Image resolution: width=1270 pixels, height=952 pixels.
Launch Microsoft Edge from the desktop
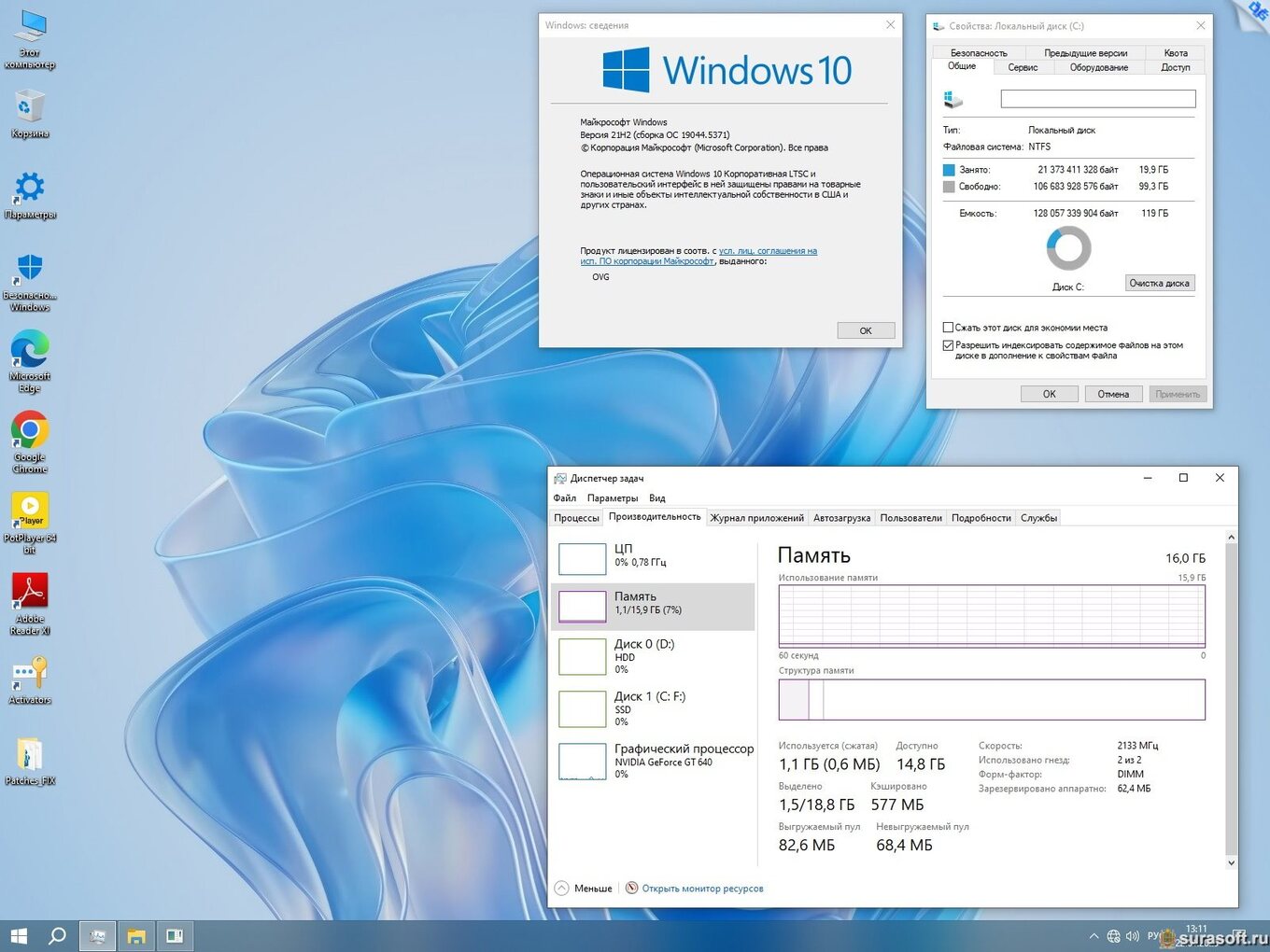tap(30, 361)
